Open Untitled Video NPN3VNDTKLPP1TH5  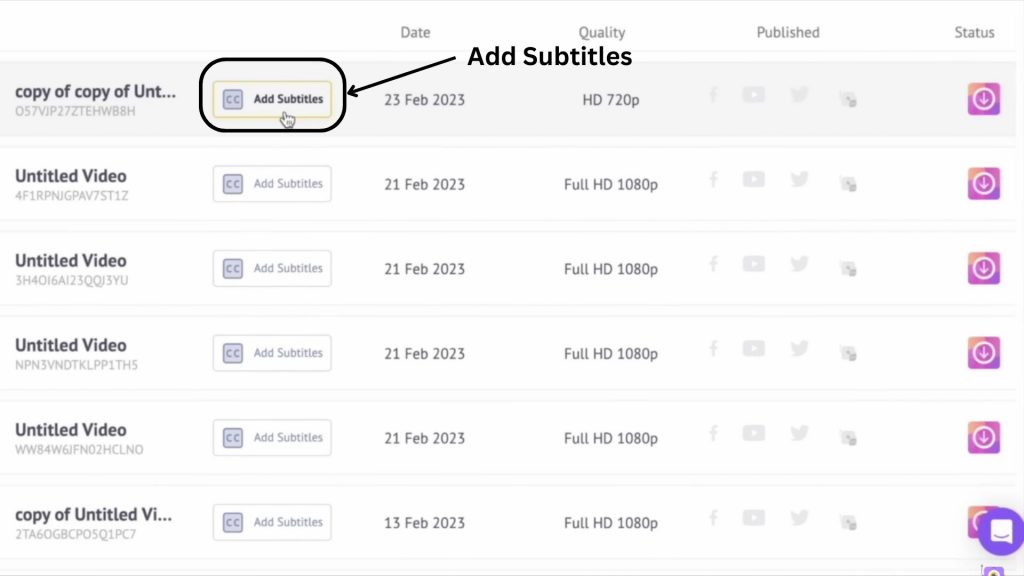71,345
